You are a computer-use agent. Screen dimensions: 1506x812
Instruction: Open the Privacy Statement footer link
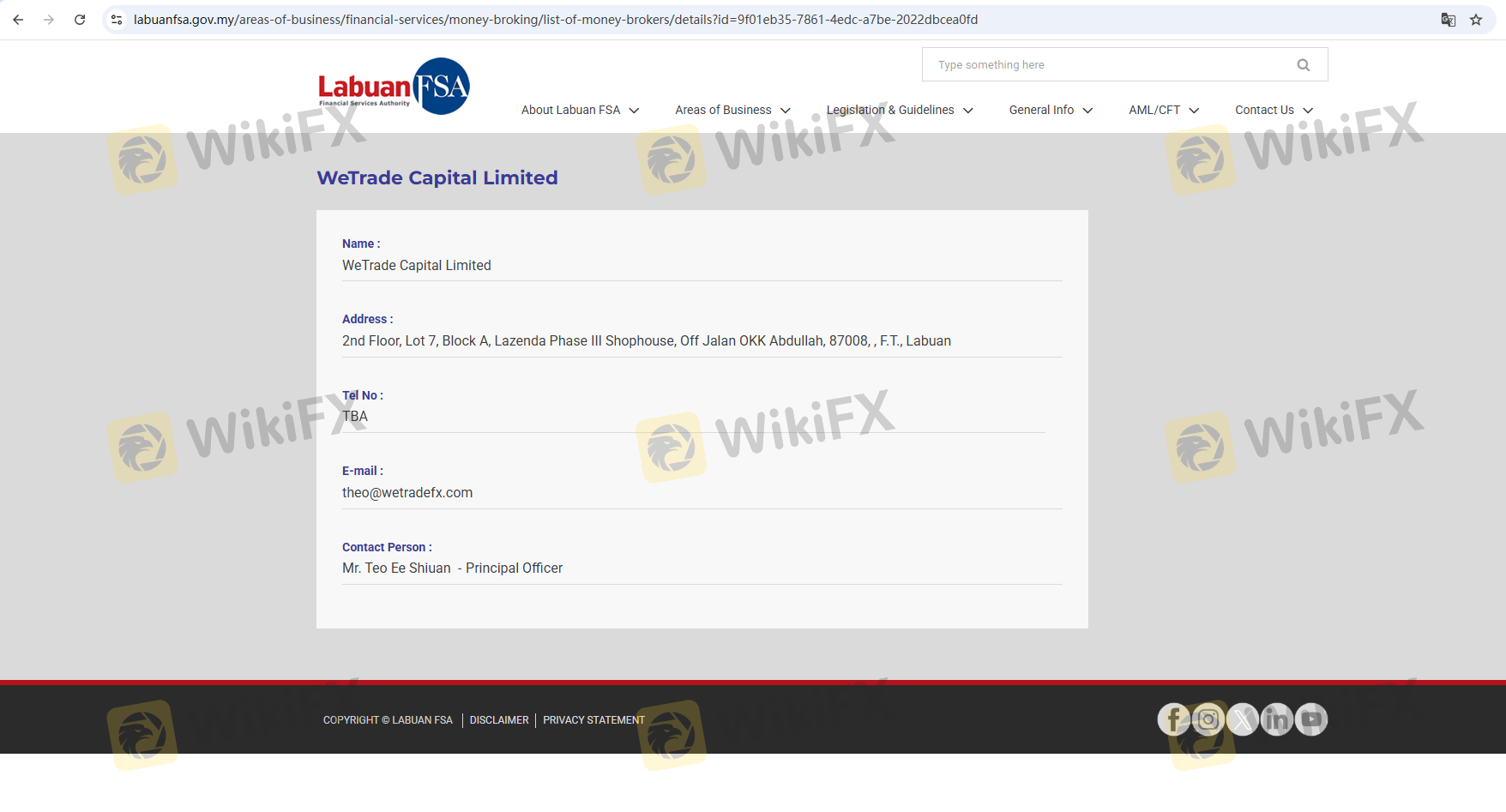[x=593, y=720]
